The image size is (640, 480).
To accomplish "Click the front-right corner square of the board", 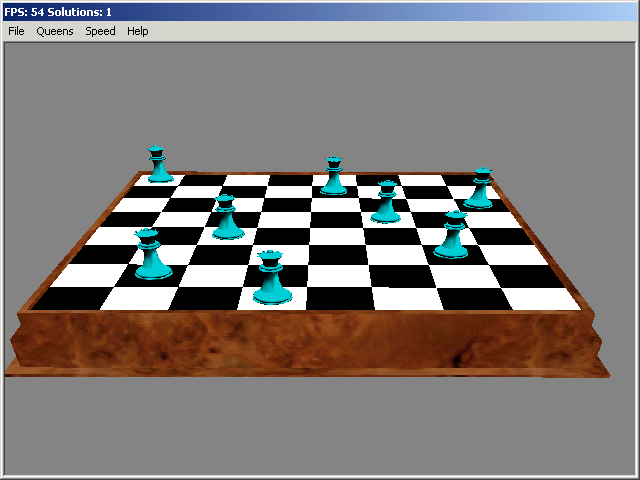I will [540, 298].
